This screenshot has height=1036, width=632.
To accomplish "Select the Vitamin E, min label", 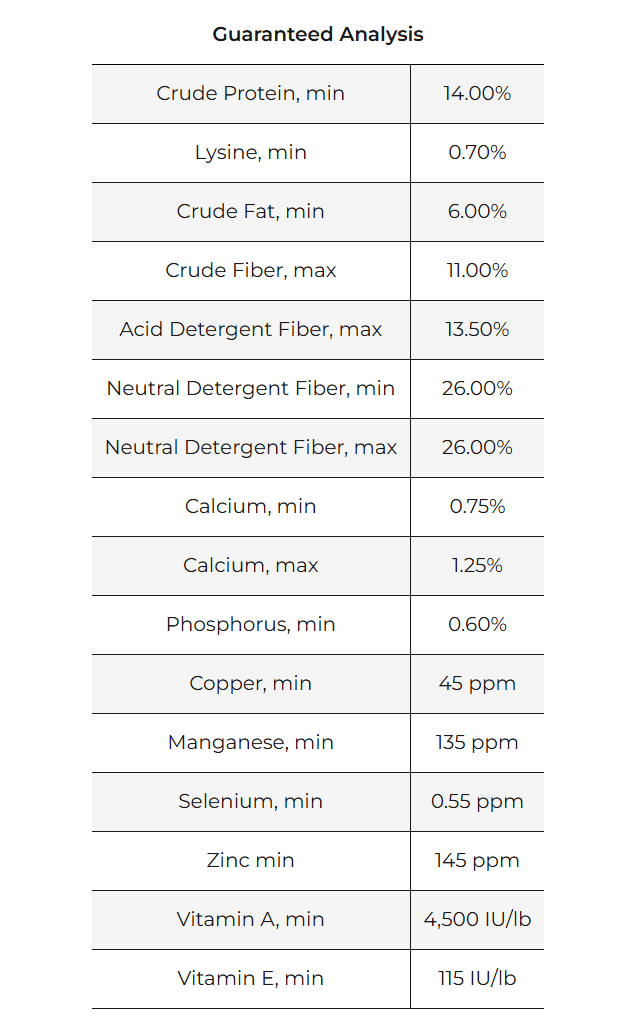I will 250,978.
